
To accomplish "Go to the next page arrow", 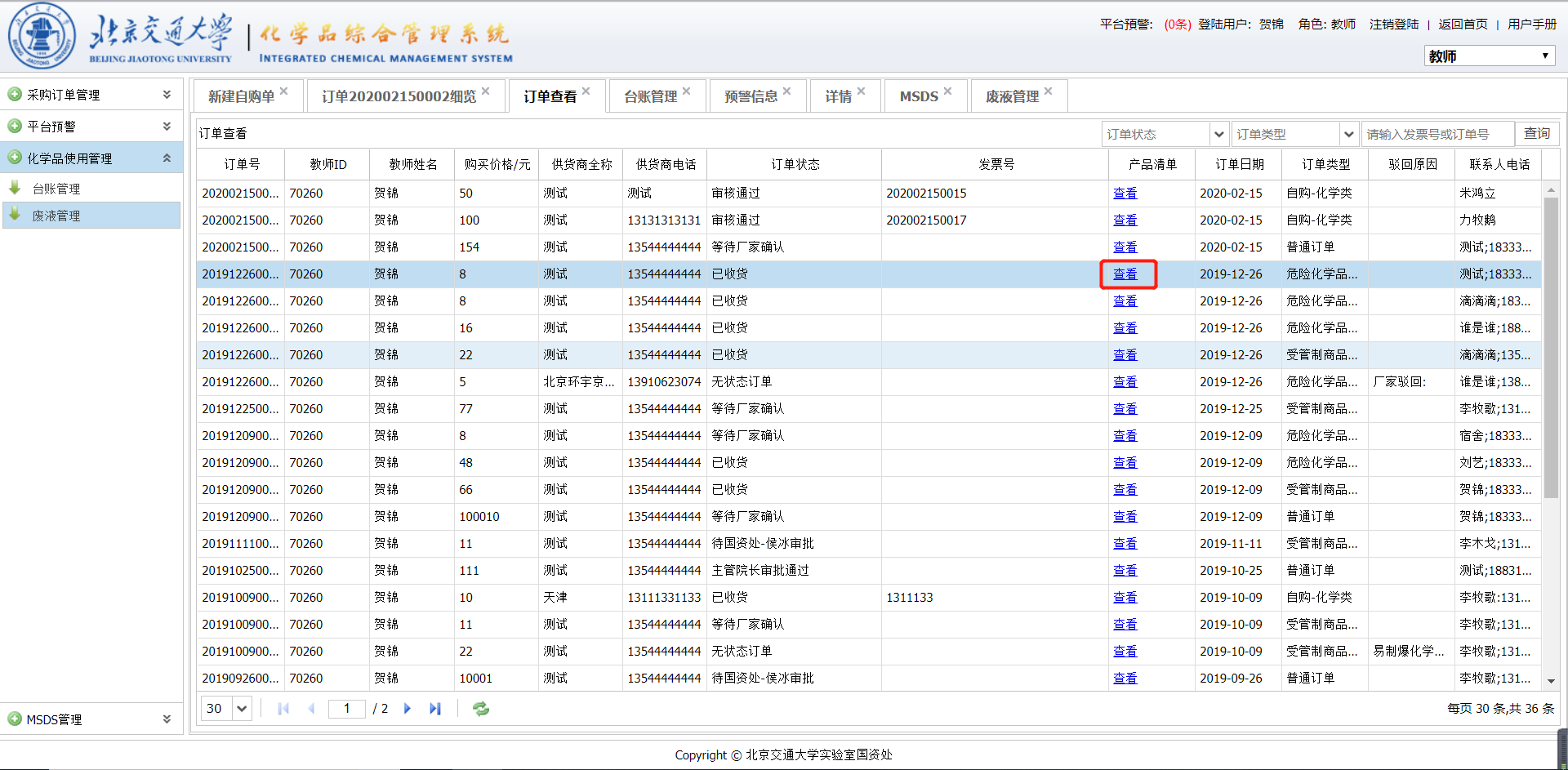I will point(408,709).
